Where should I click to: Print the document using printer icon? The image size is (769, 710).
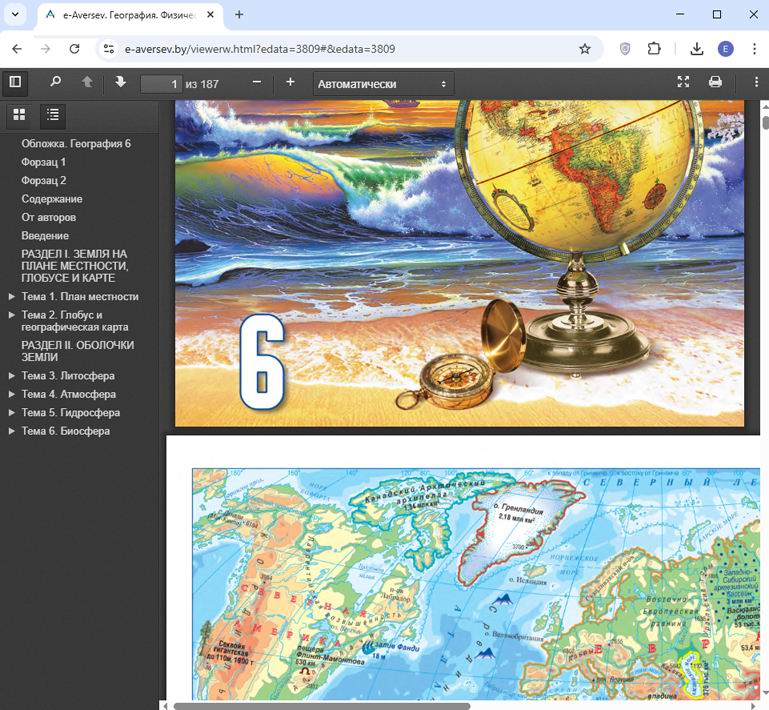(x=715, y=82)
